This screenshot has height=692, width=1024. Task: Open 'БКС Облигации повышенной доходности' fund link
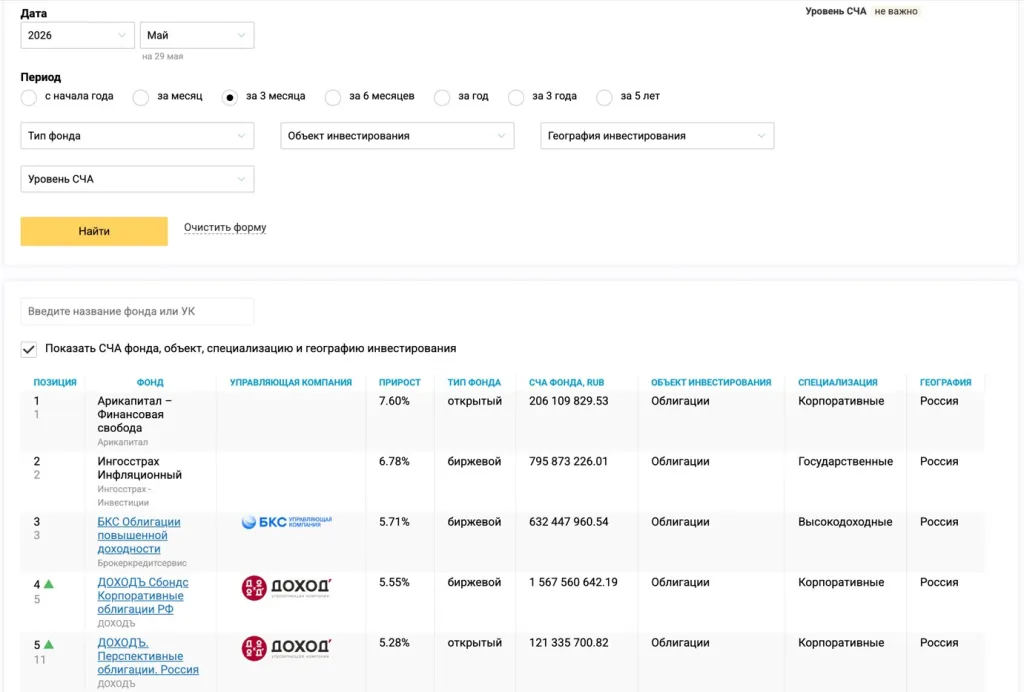138,535
